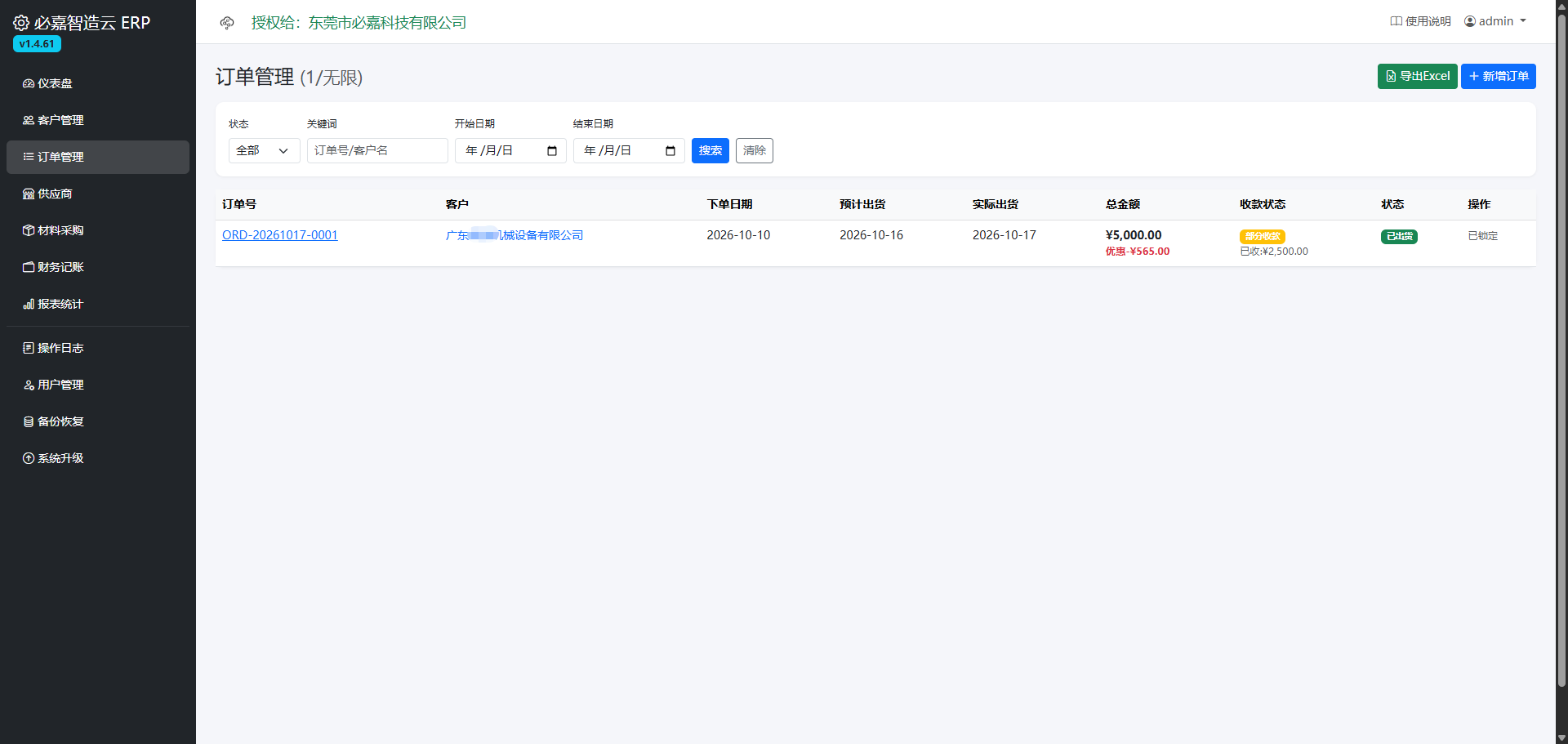Open 仪表盘 dashboard in sidebar
The height and width of the screenshot is (744, 1568).
(x=98, y=83)
